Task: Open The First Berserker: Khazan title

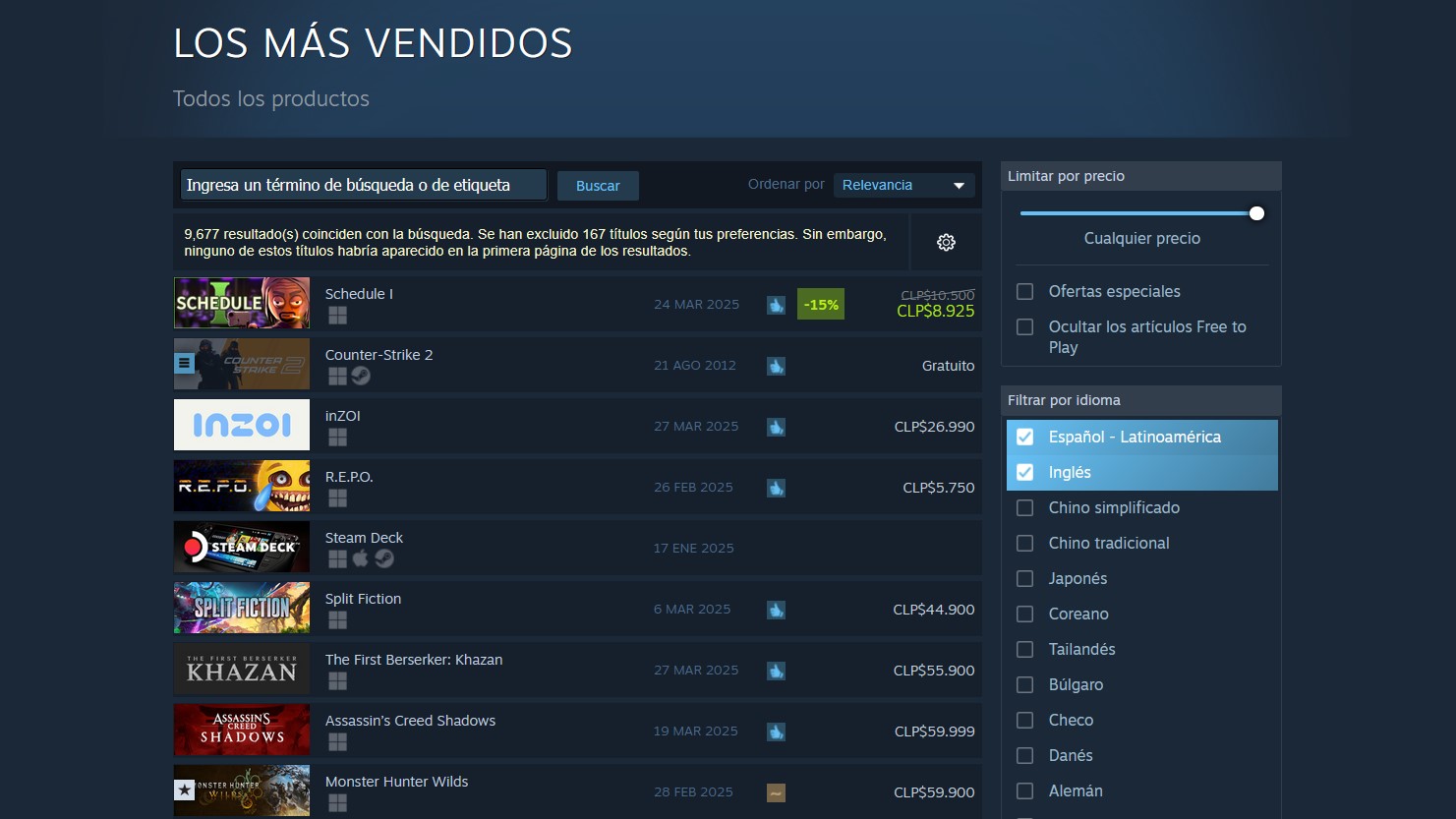Action: pos(414,660)
